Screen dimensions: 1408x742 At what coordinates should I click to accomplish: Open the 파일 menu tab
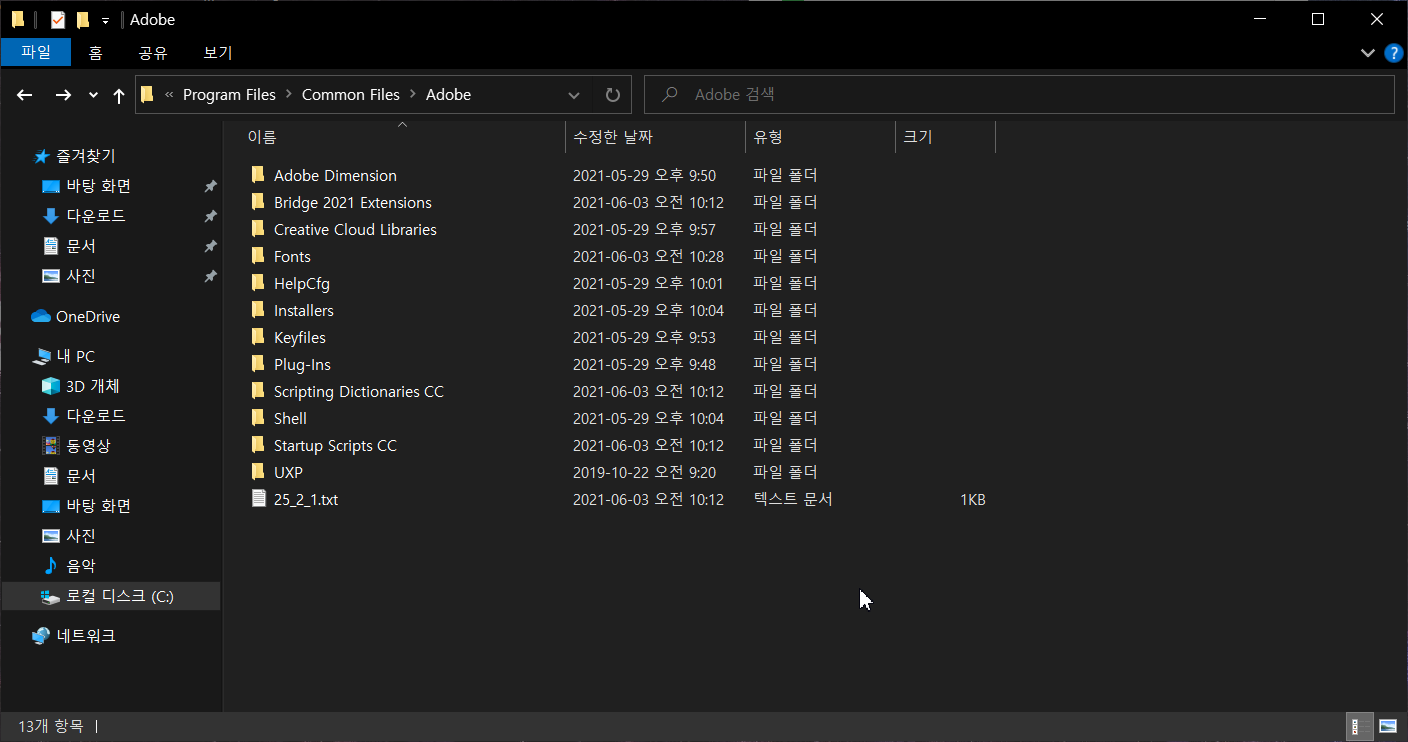tap(36, 52)
